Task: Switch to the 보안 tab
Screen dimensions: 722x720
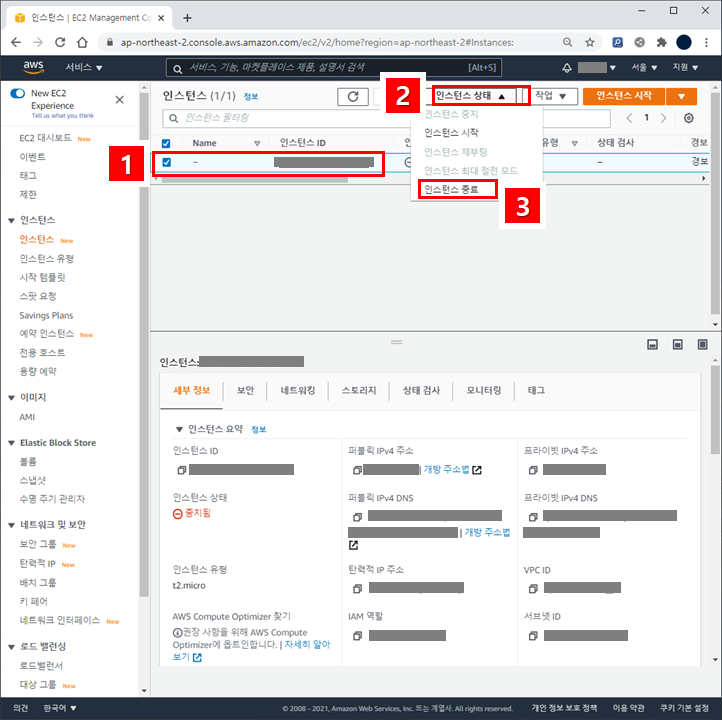Action: coord(245,390)
